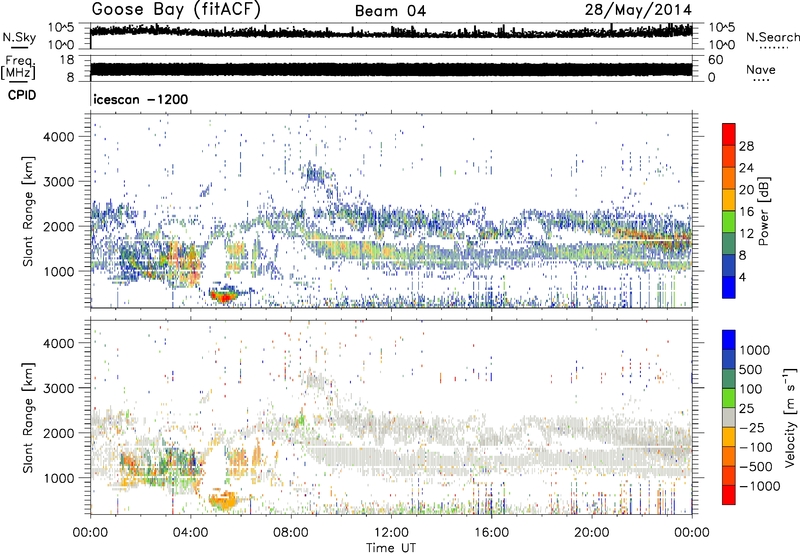Click the 'icescan -1200' text
This screenshot has width=800, height=554.
click(141, 99)
